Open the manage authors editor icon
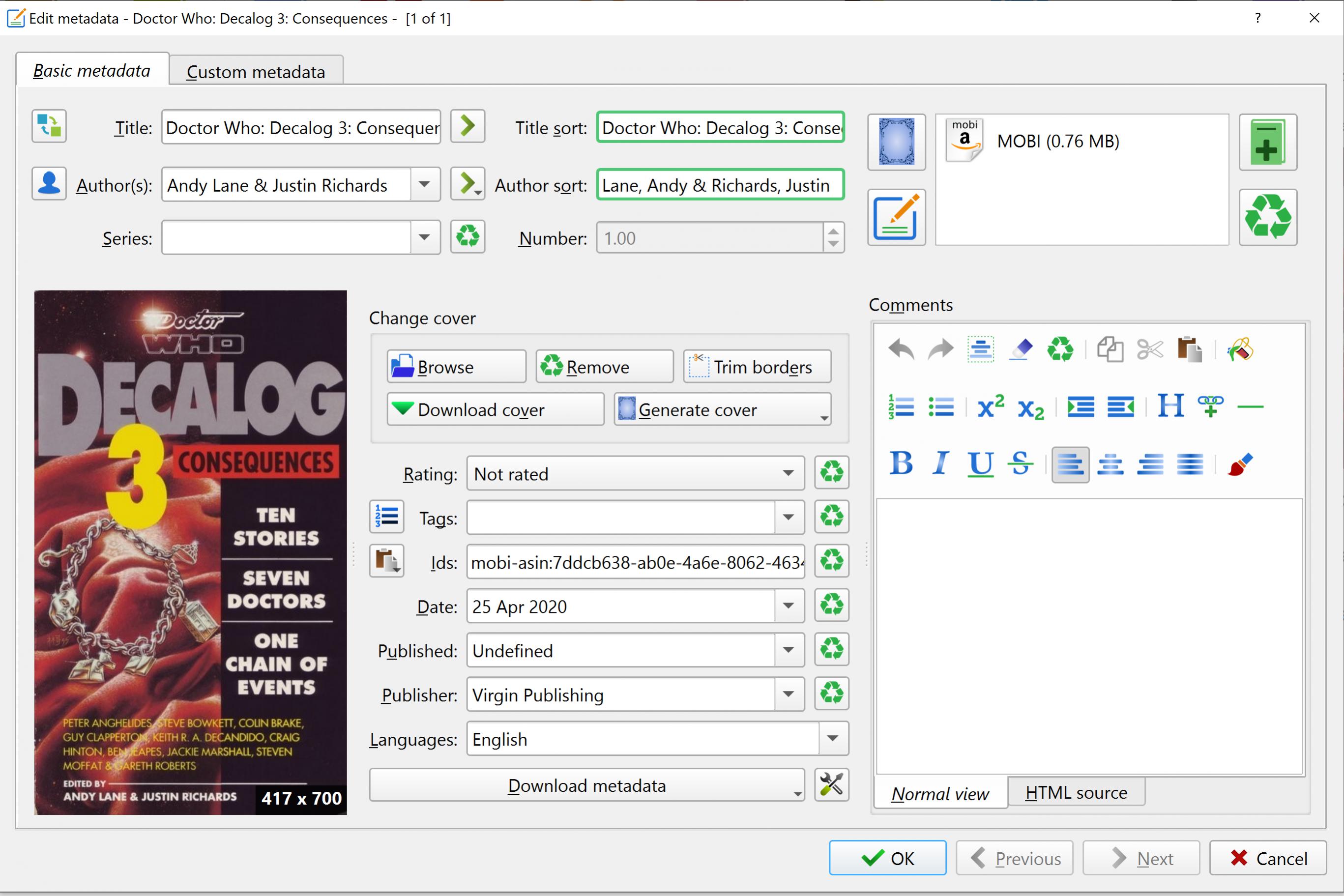The width and height of the screenshot is (1344, 896). (49, 184)
